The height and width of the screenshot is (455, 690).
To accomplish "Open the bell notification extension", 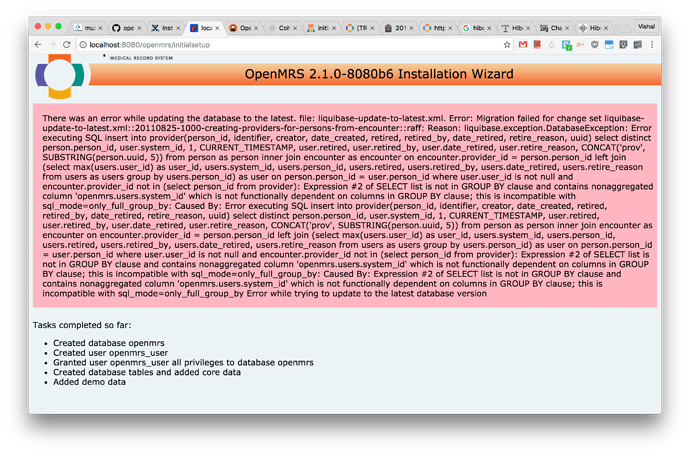I will pos(551,44).
